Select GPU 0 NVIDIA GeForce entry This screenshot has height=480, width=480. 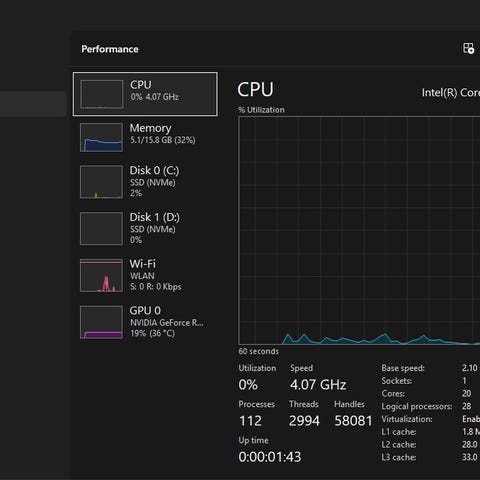(x=145, y=322)
